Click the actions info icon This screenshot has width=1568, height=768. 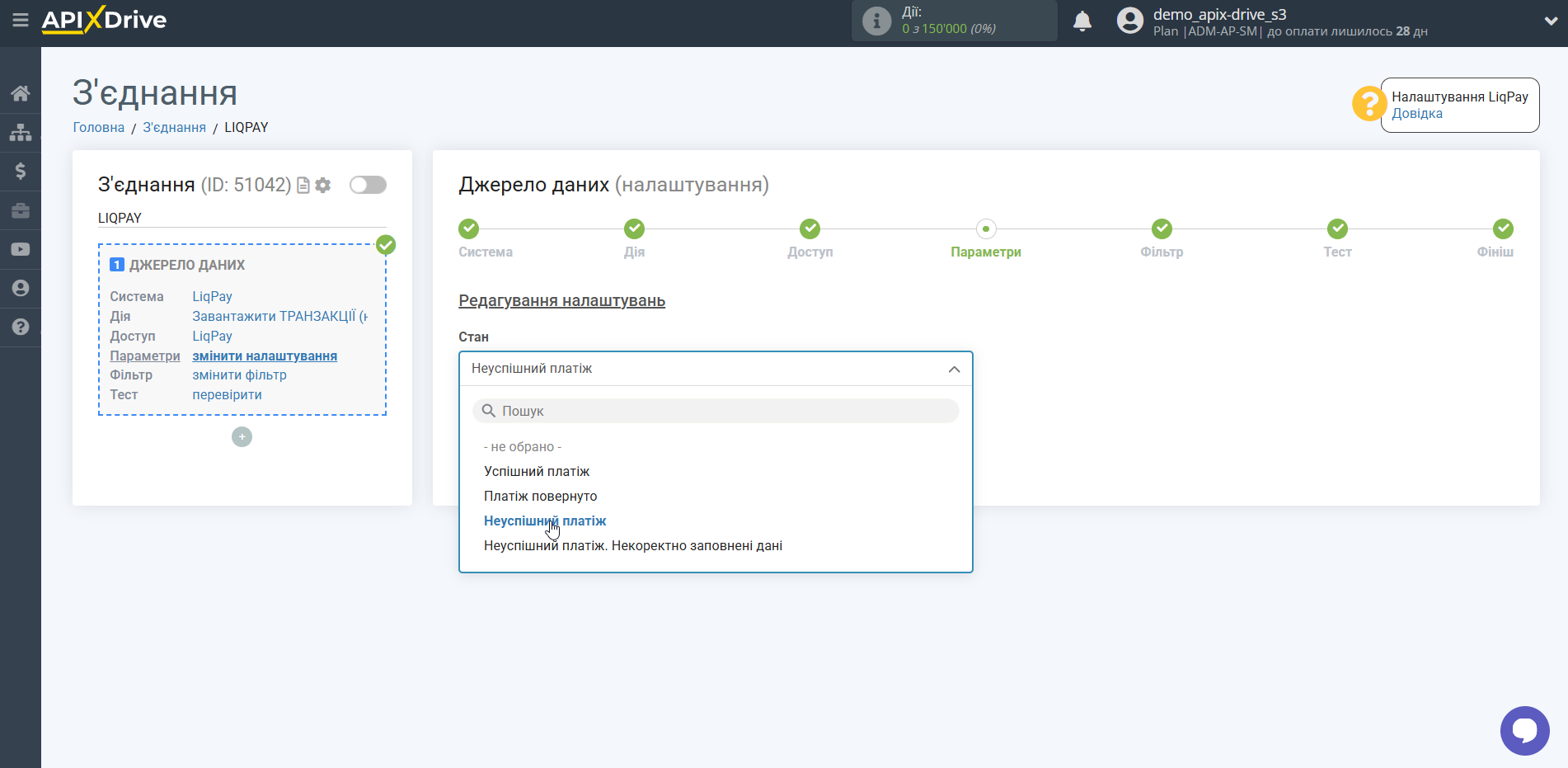[x=876, y=21]
